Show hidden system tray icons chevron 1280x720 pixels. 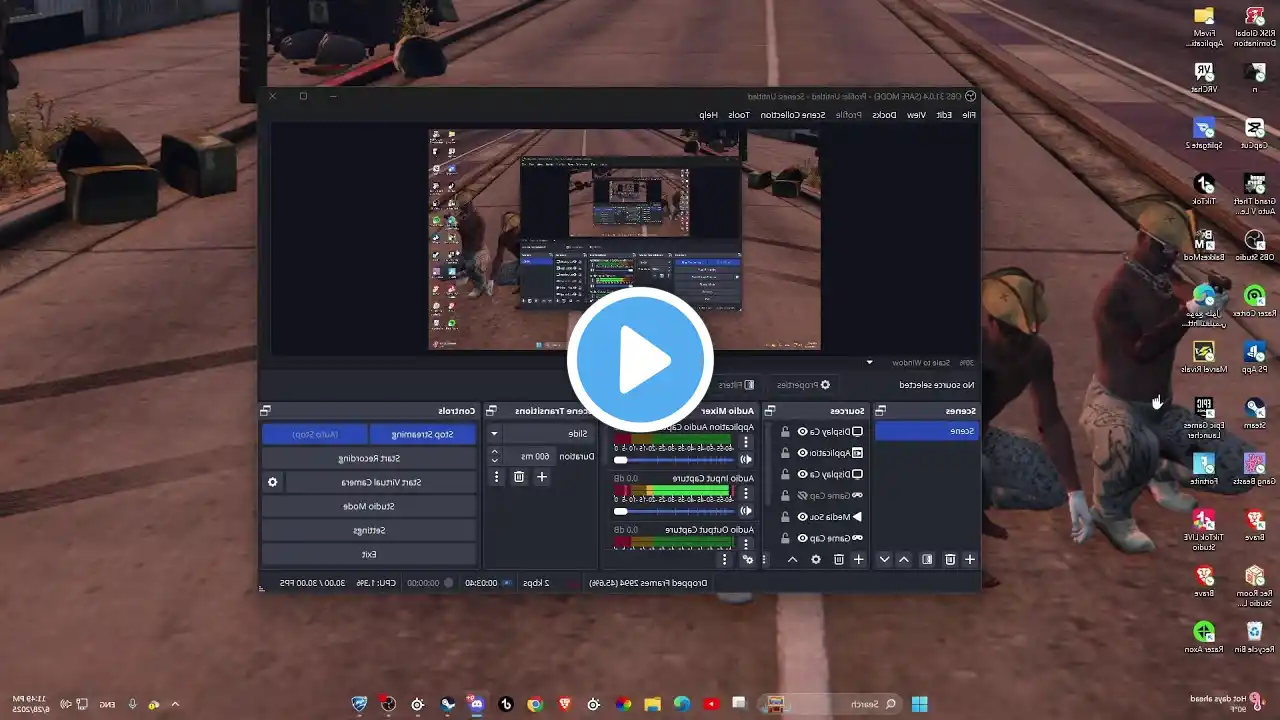pos(175,704)
